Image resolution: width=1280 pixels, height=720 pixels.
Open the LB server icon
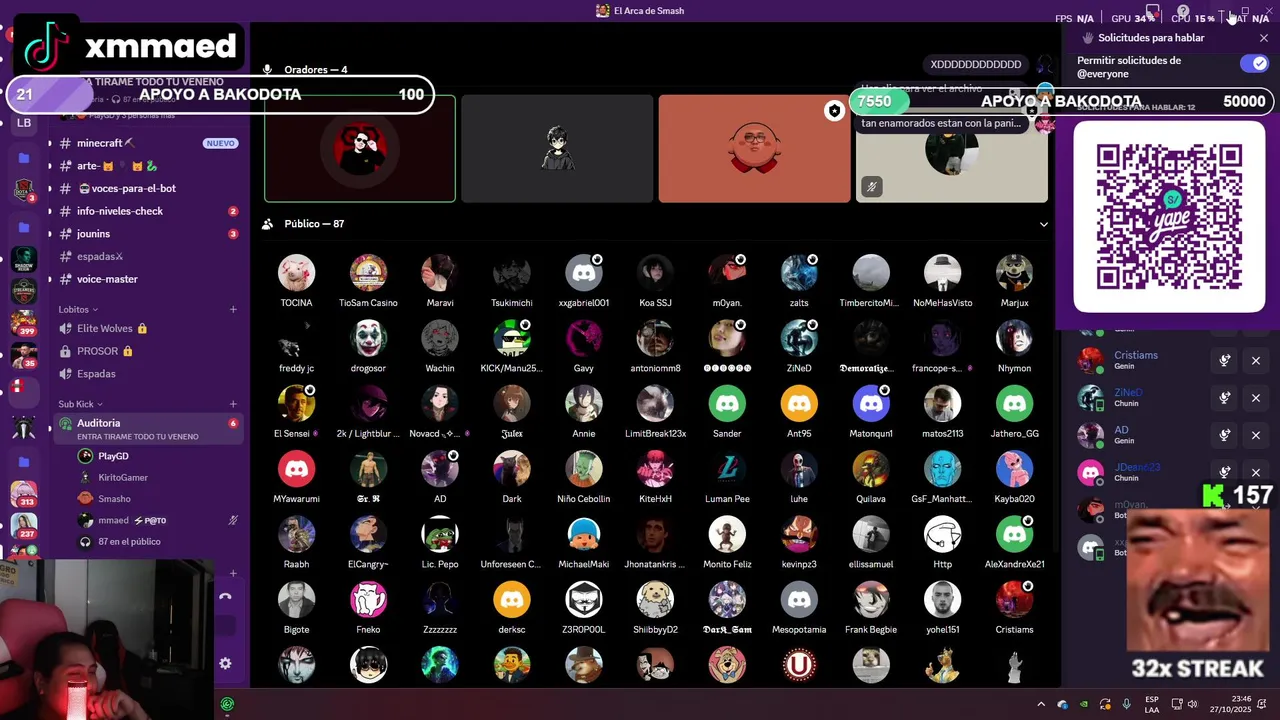pyautogui.click(x=24, y=123)
